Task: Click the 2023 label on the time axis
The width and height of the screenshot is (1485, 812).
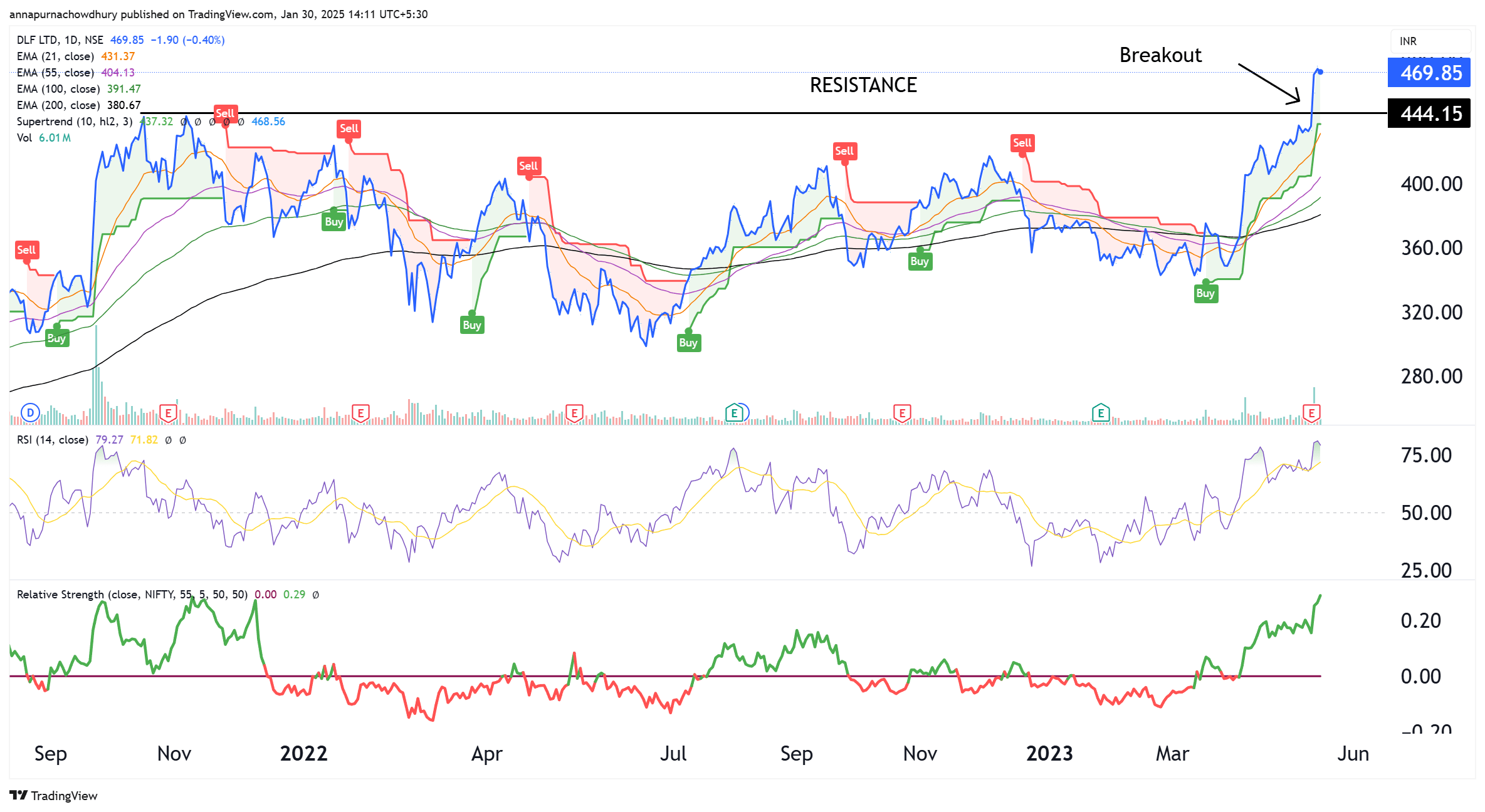Action: pos(1049,754)
